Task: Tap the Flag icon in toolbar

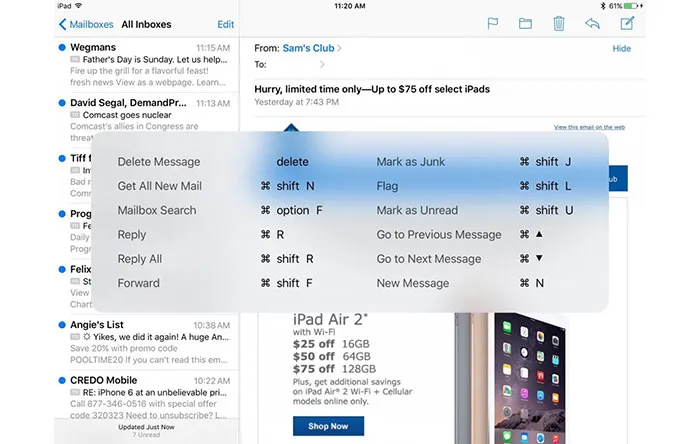Action: pyautogui.click(x=492, y=23)
